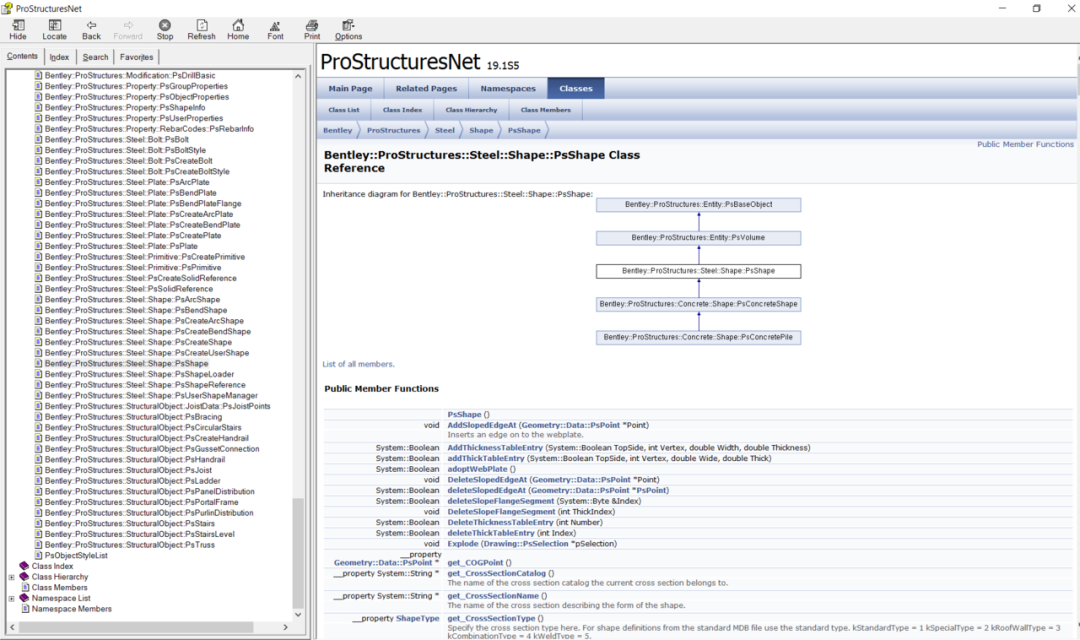Image resolution: width=1080 pixels, height=640 pixels.
Task: Click the Steel breadcrumb link
Action: click(444, 130)
